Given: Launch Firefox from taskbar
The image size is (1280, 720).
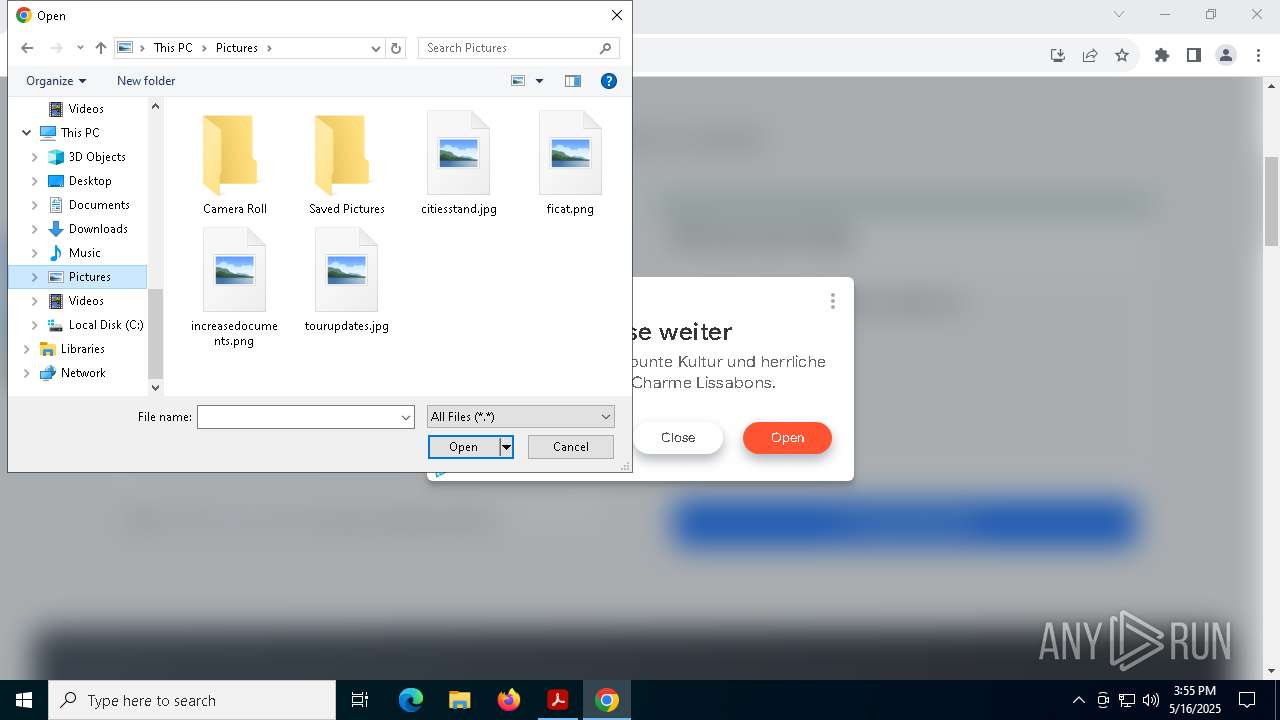Looking at the screenshot, I should [x=509, y=700].
